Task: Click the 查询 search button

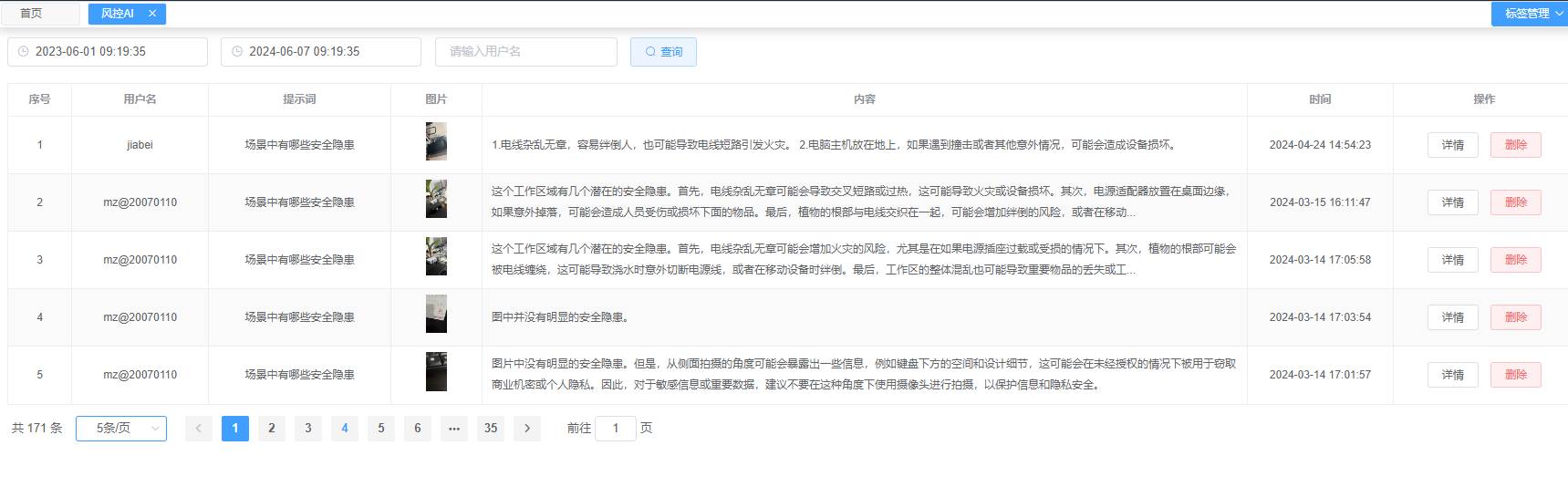Action: (x=663, y=52)
